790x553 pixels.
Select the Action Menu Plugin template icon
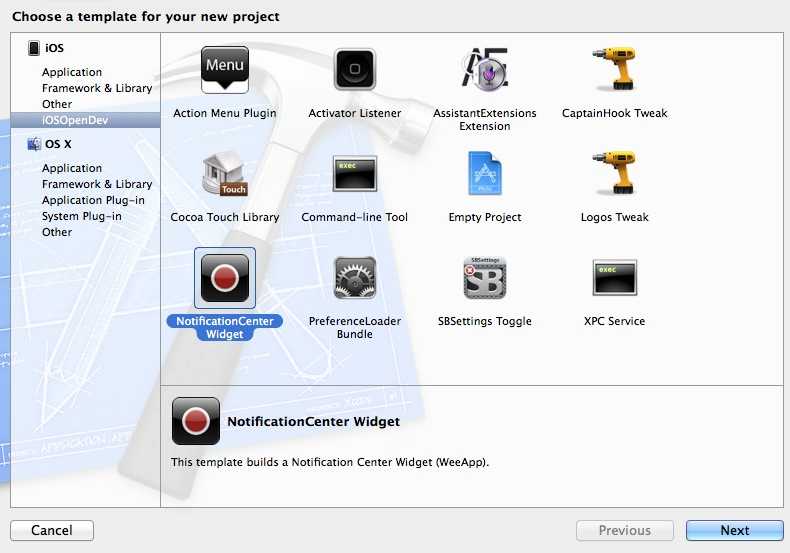[225, 70]
